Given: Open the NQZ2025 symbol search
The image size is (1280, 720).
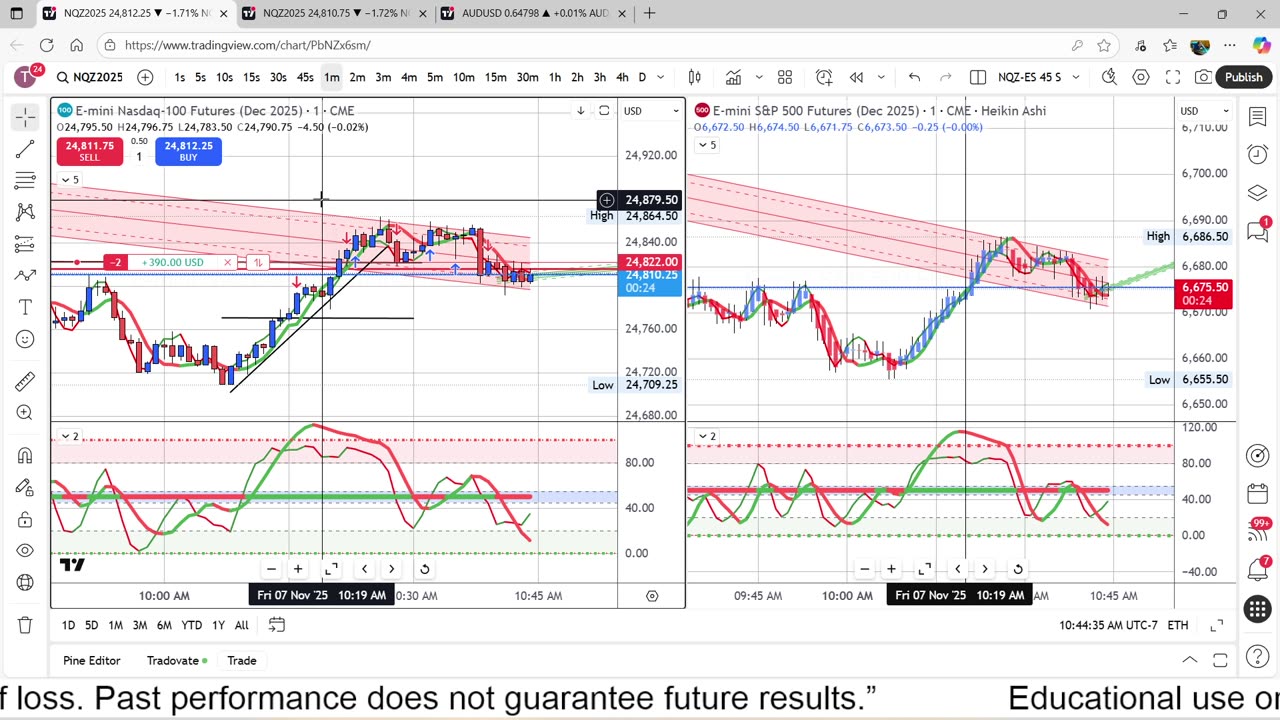Looking at the screenshot, I should (89, 77).
